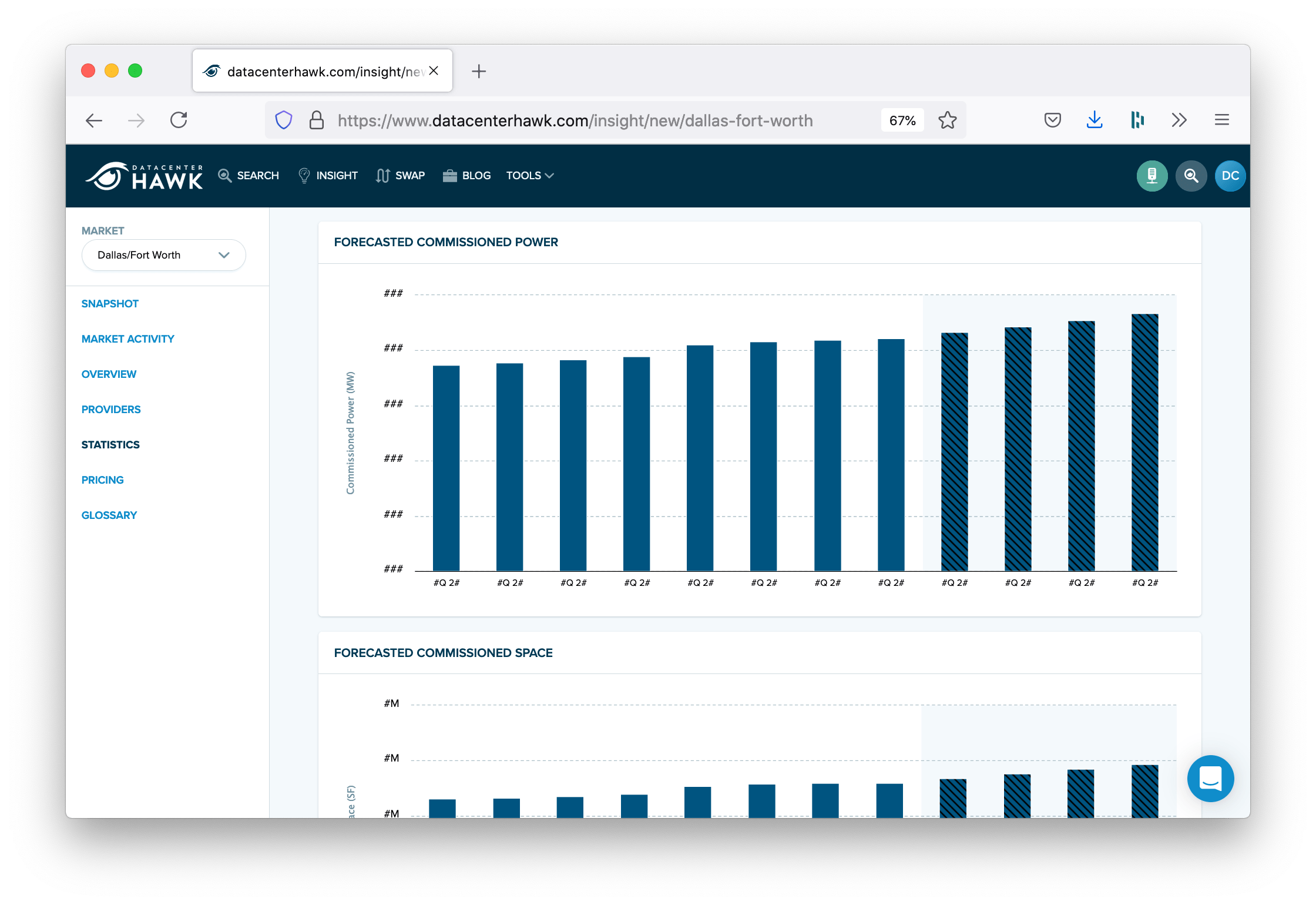Click the green fullscreen window button

[x=135, y=71]
